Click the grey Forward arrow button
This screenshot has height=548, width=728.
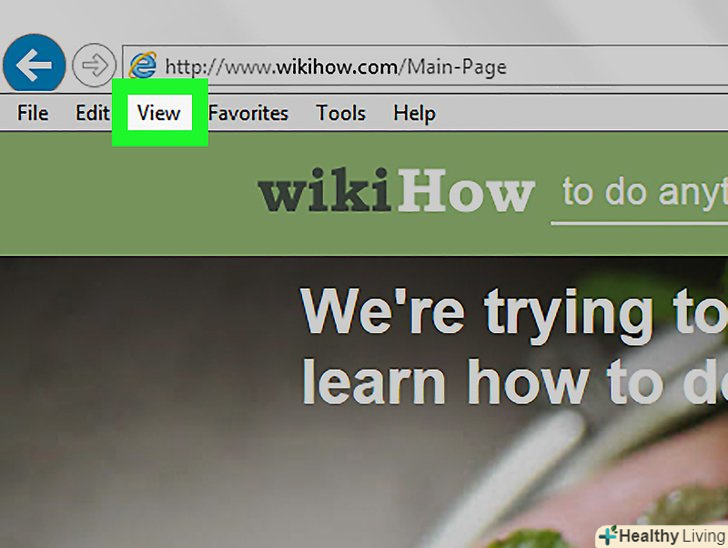94,65
